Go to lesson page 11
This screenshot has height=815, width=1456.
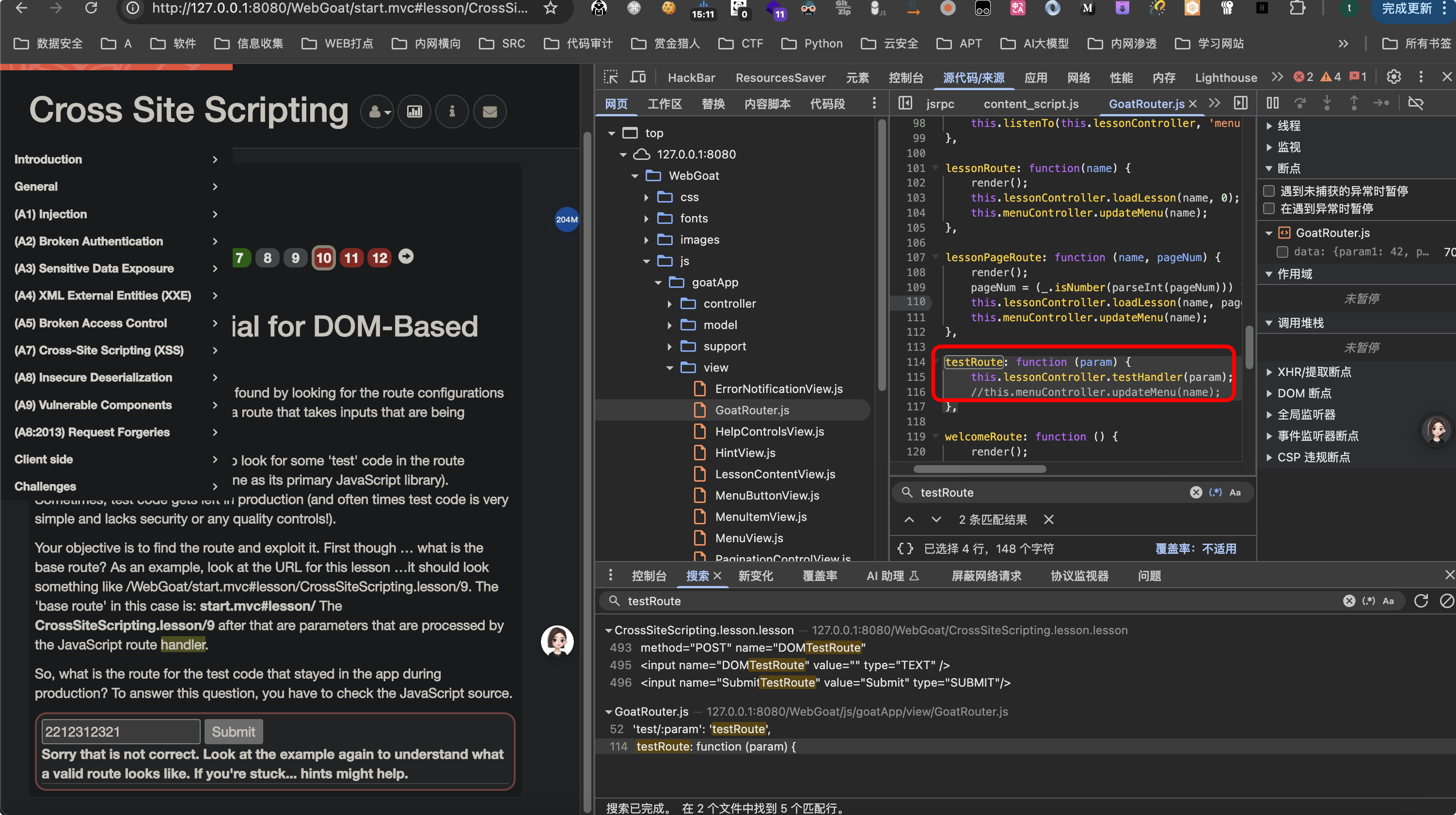click(x=351, y=258)
